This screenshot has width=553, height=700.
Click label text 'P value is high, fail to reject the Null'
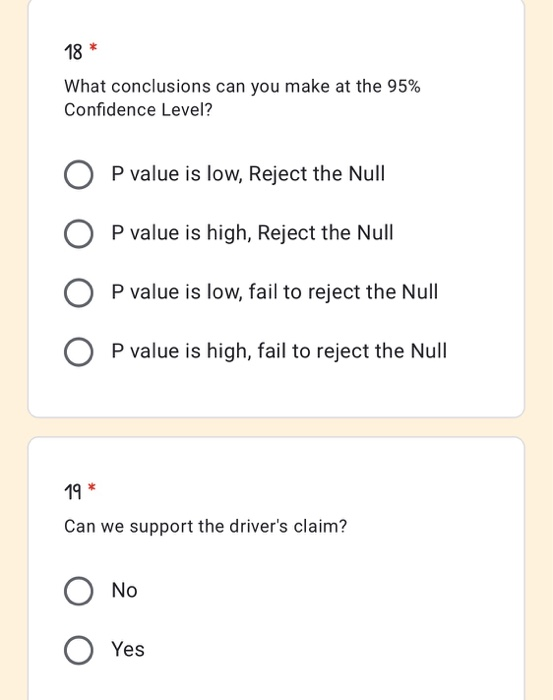[279, 351]
